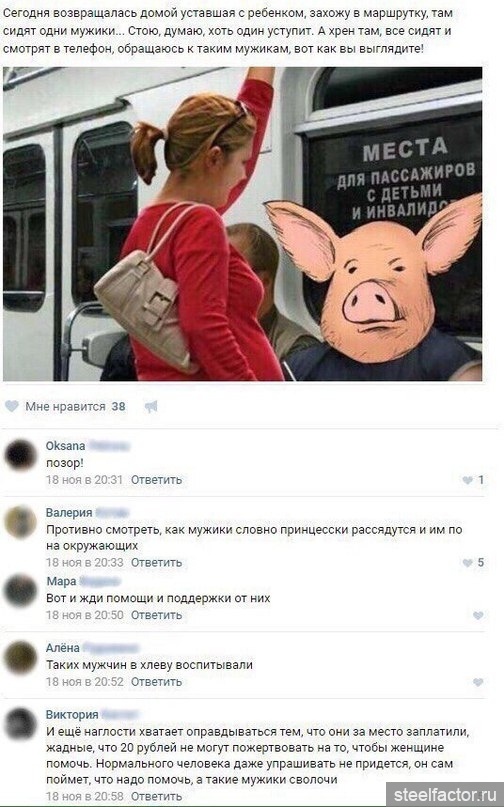Share the post with megaphone icon
The width and height of the screenshot is (504, 807).
151,407
